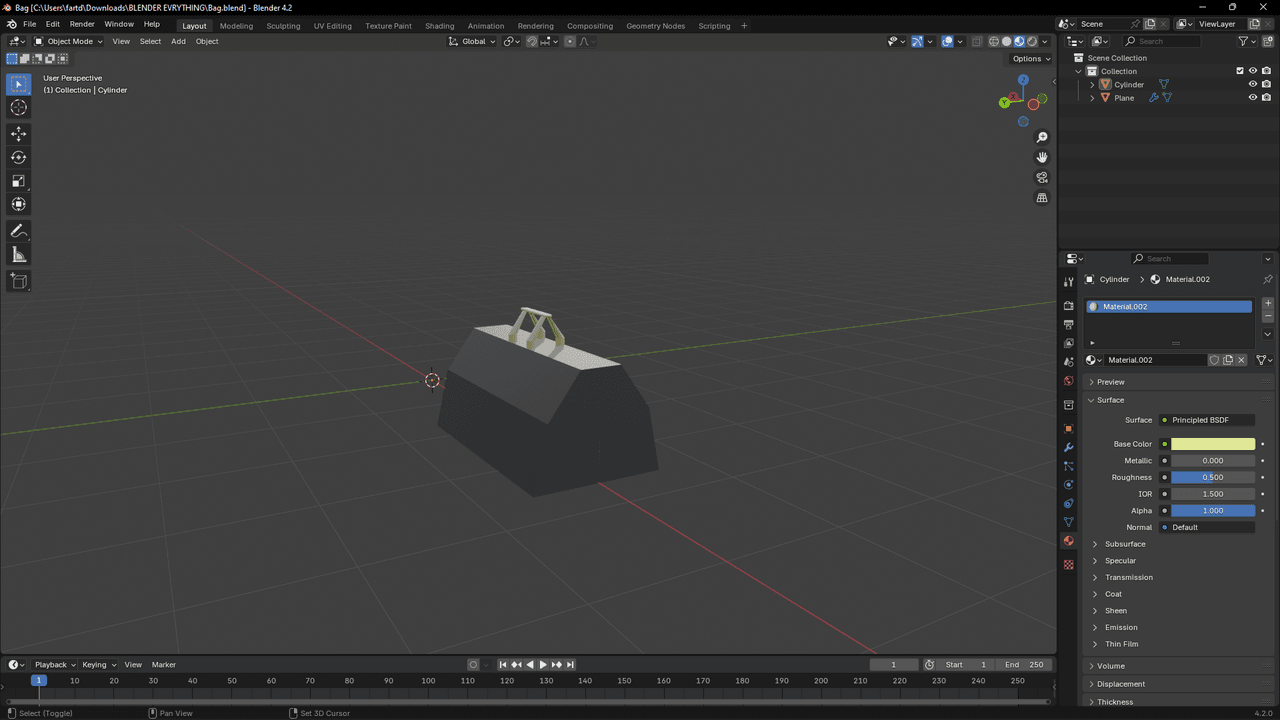Switch to orthographic/perspective grid view icon

click(x=1042, y=198)
